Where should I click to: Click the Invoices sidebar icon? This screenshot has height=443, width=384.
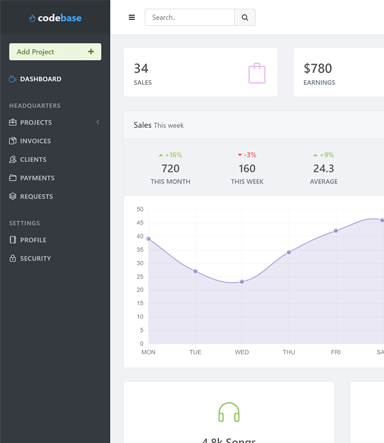pyautogui.click(x=13, y=141)
